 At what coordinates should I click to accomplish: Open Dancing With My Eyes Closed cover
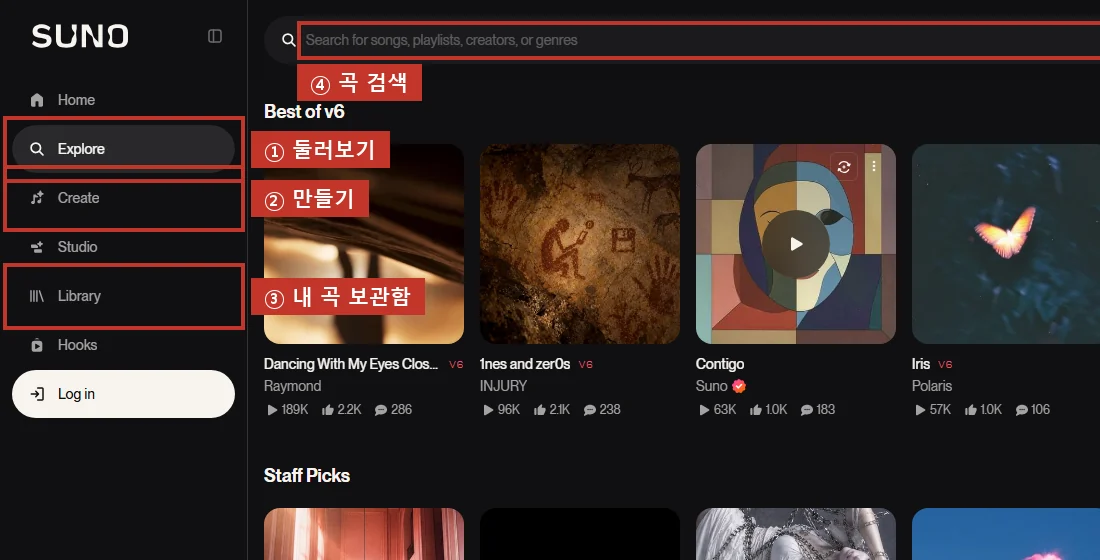click(364, 244)
